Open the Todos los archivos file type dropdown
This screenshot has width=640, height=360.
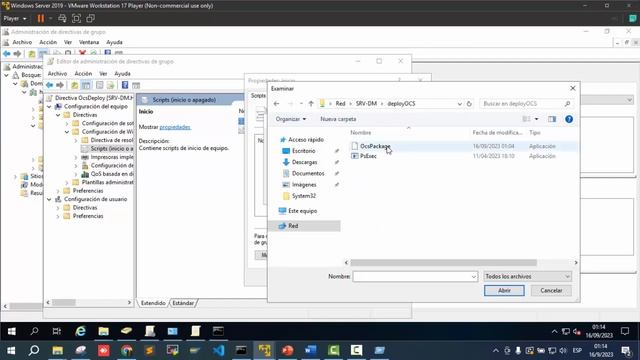527,276
